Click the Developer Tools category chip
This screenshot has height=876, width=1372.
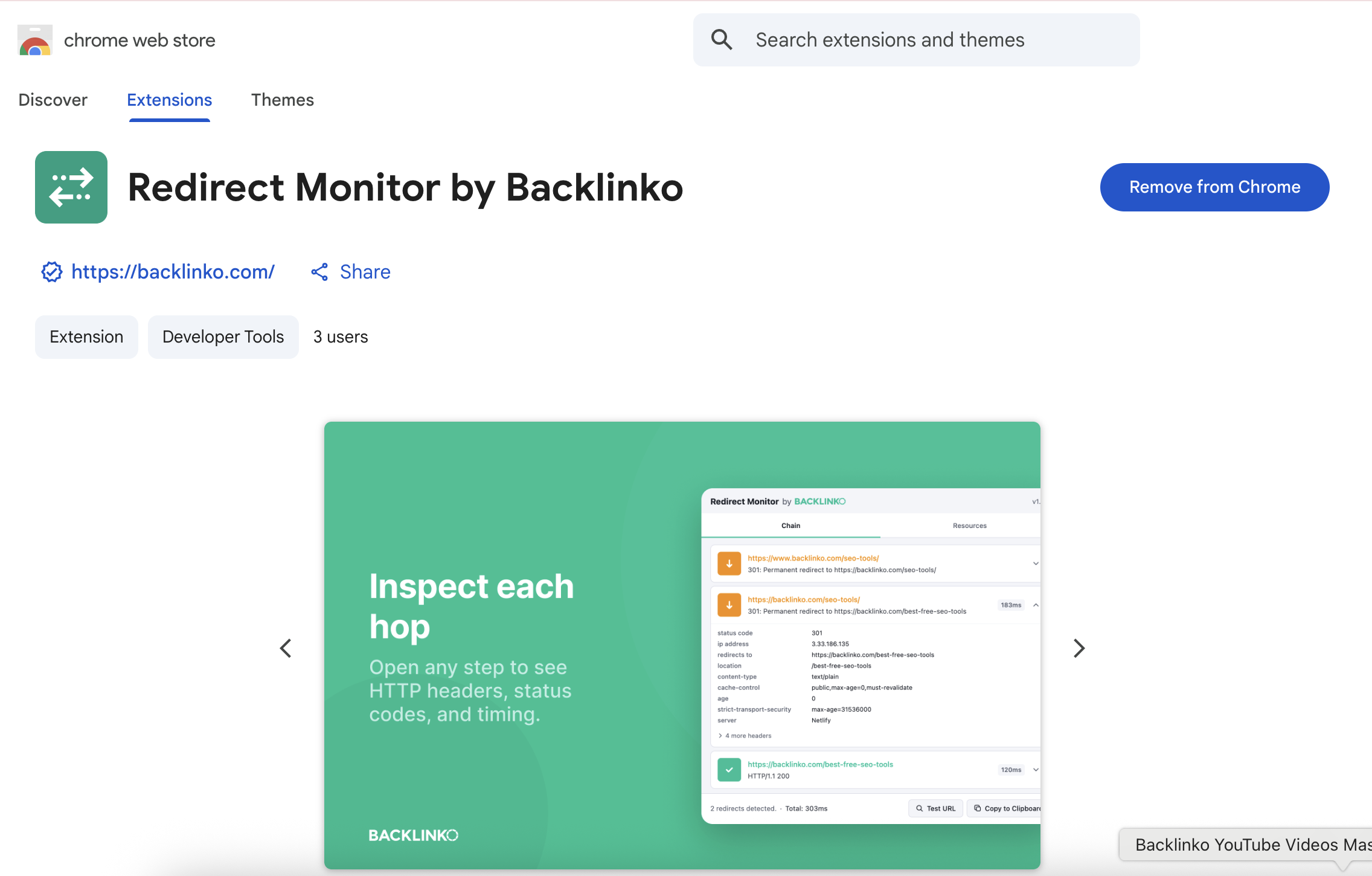coord(223,337)
